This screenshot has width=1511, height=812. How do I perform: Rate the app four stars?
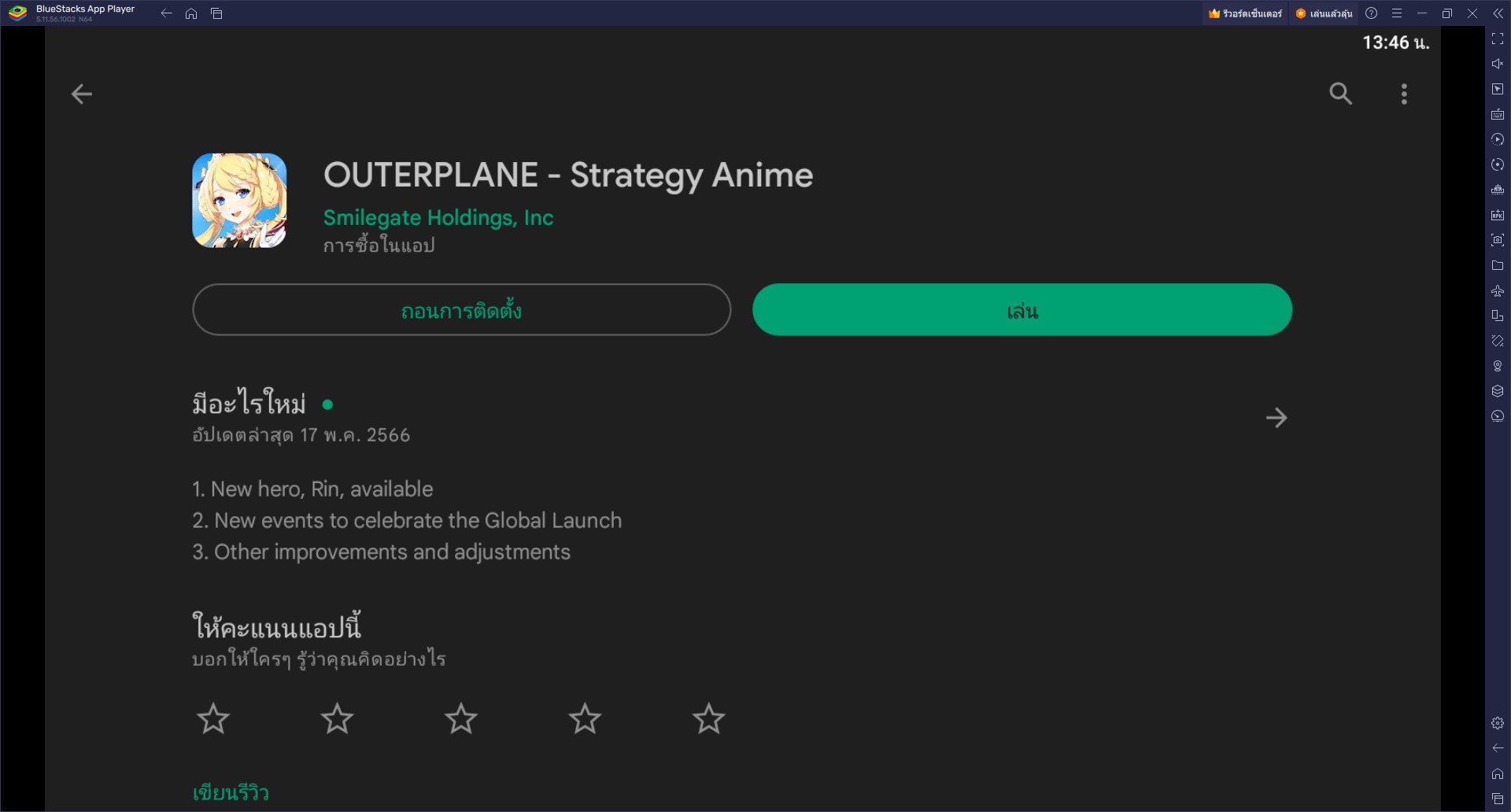coord(585,718)
